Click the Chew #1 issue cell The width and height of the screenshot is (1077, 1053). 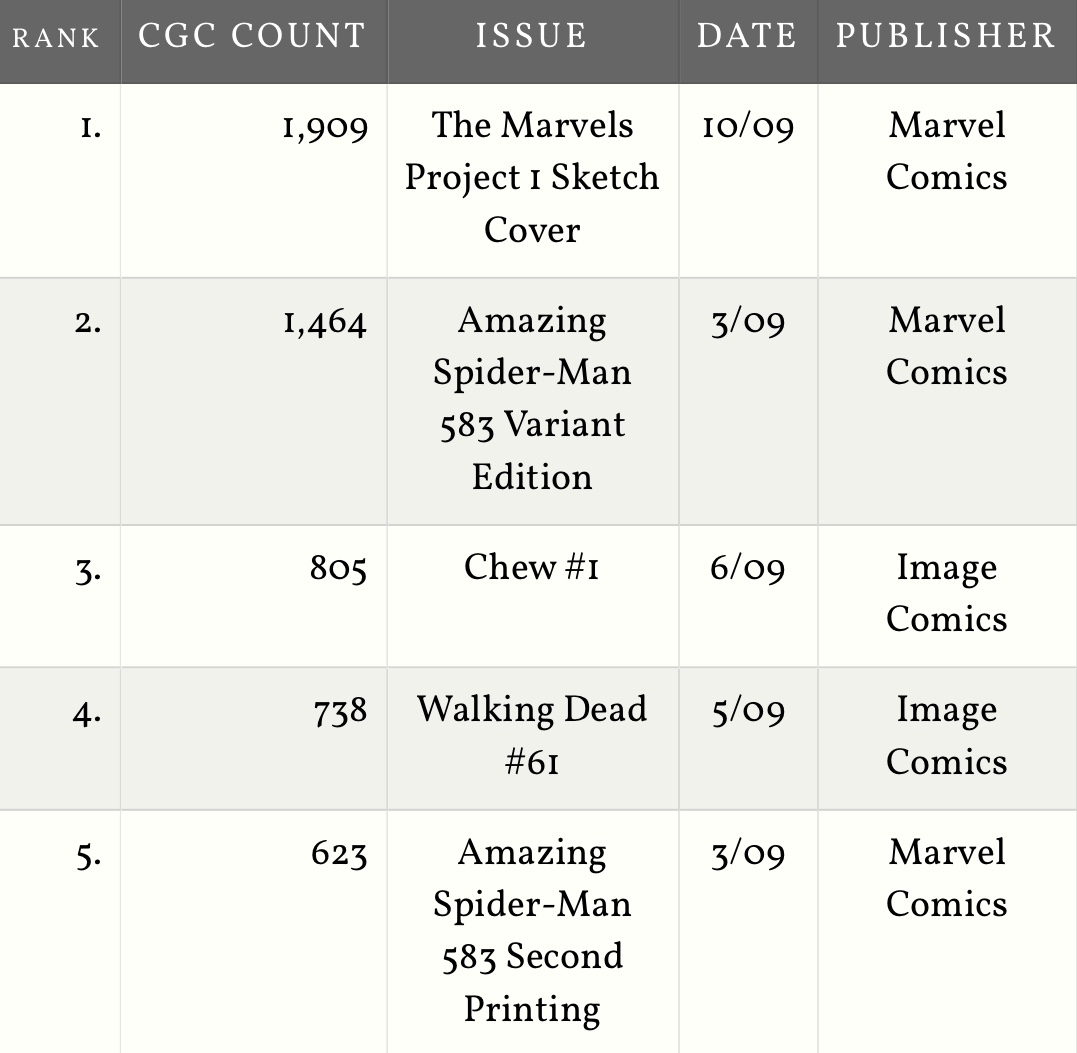[x=532, y=567]
